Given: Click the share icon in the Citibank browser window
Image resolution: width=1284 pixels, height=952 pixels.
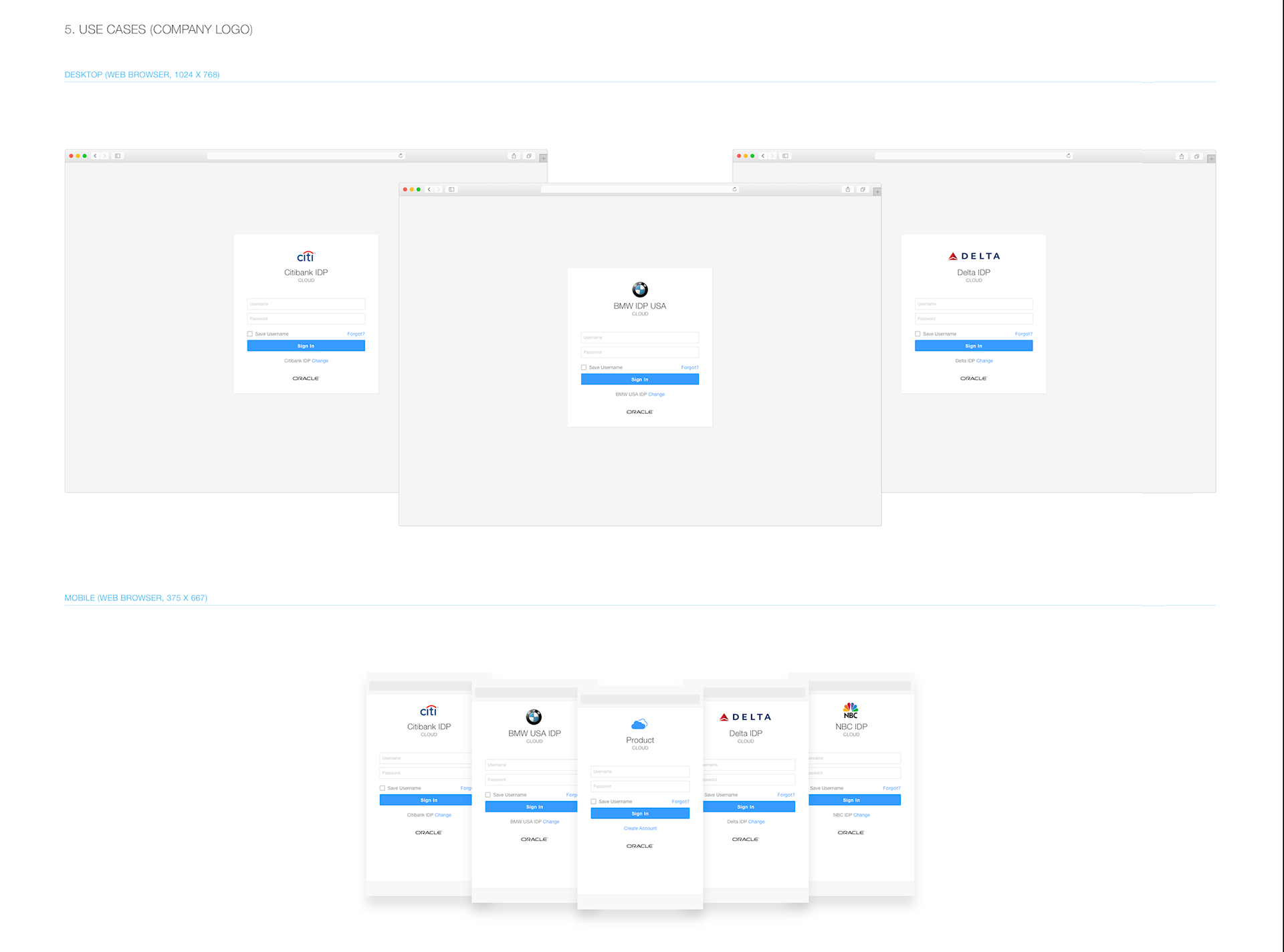Looking at the screenshot, I should click(514, 156).
